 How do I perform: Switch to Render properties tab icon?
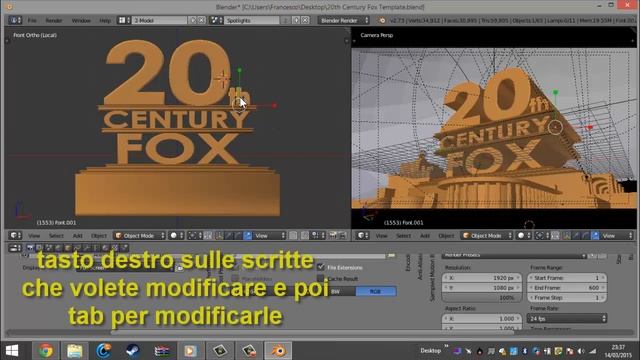[x=30, y=248]
